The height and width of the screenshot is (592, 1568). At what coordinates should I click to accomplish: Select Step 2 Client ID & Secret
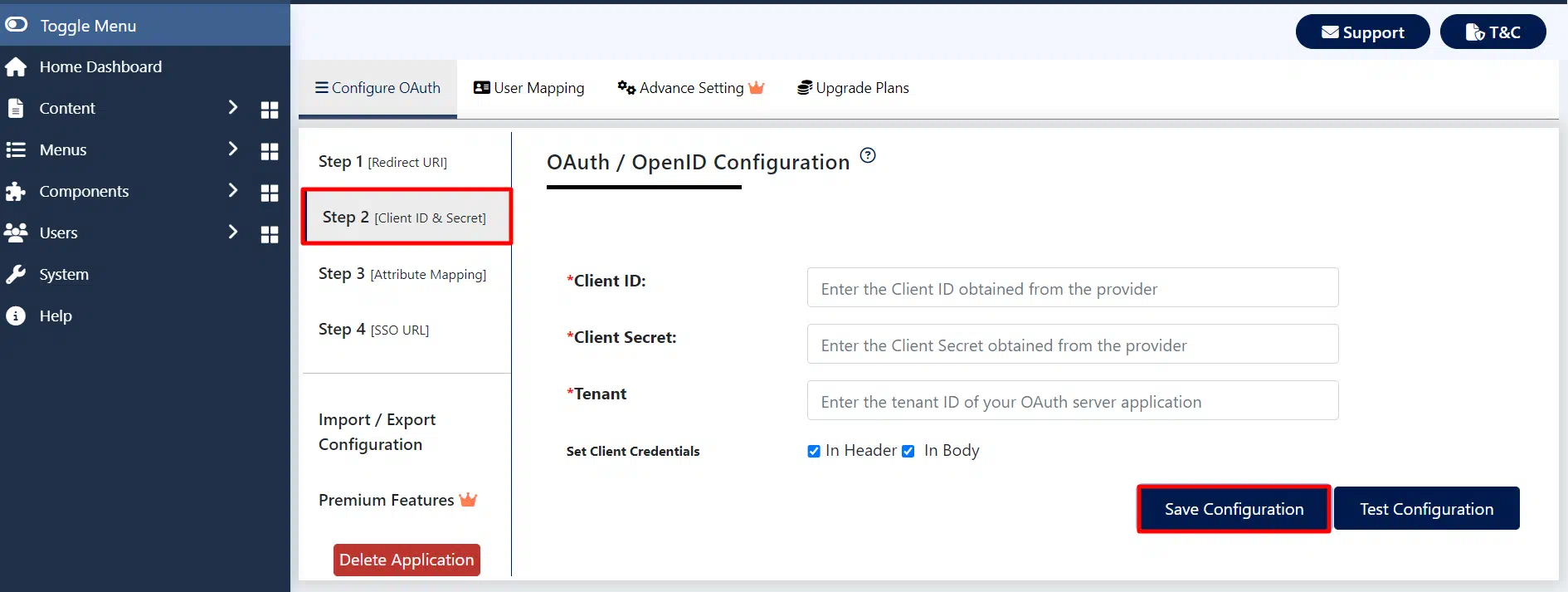click(407, 217)
